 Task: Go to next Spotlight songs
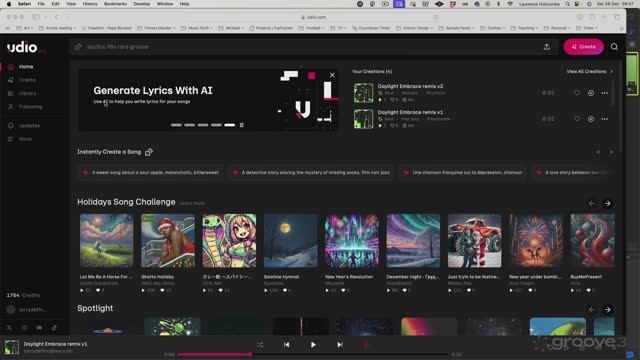607,309
